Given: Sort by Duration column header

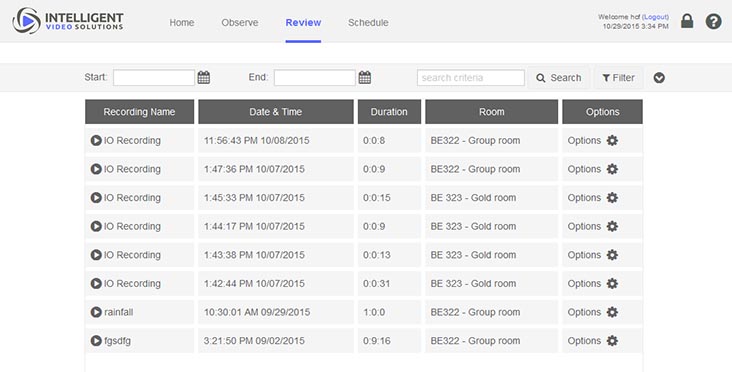Looking at the screenshot, I should [389, 112].
